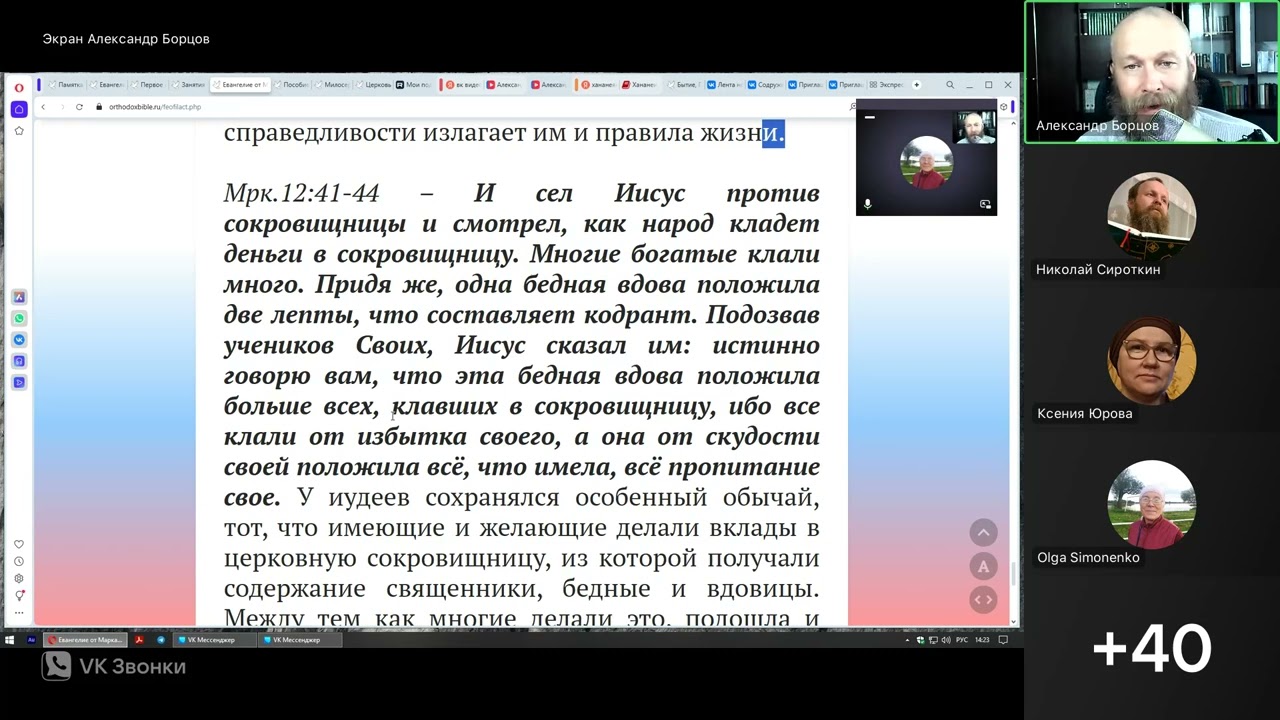
Task: Open VK messenger icon in Opera sidebar
Action: (x=19, y=340)
